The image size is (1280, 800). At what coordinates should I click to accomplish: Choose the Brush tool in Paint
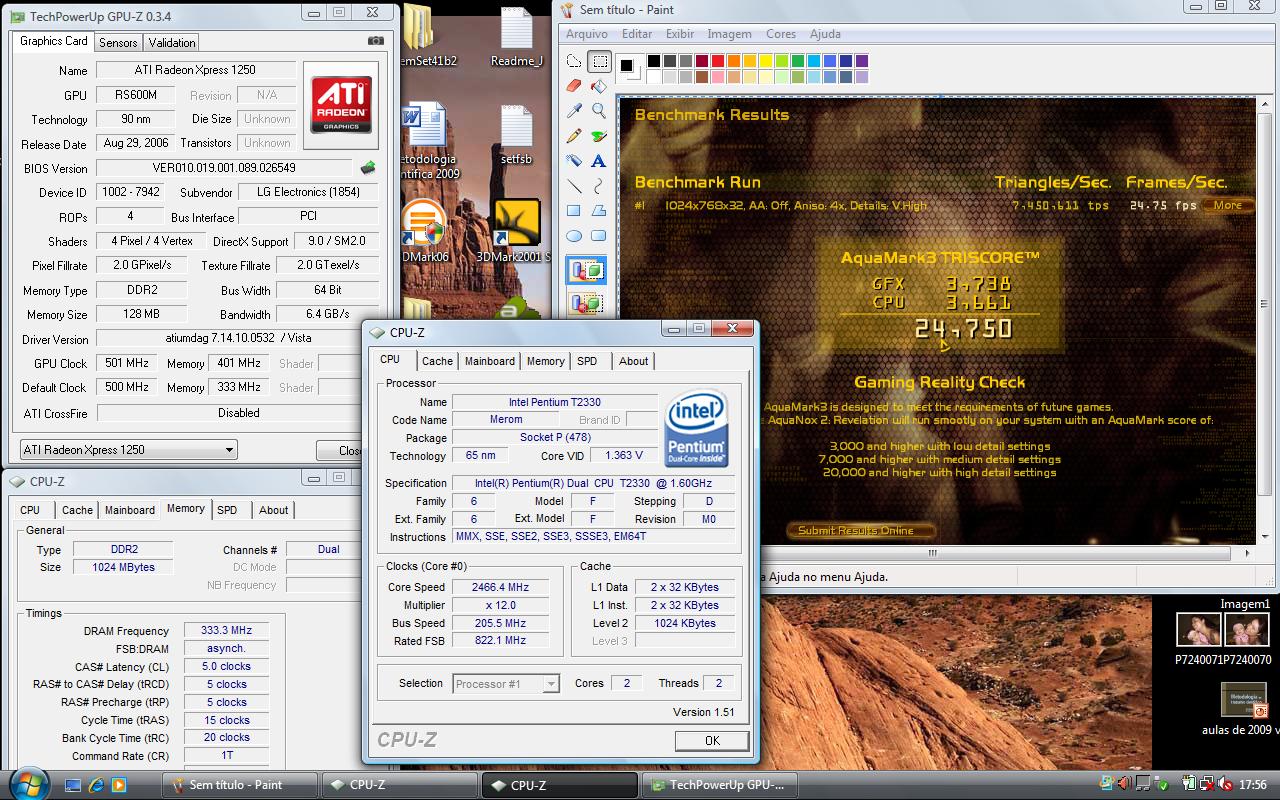pyautogui.click(x=598, y=136)
